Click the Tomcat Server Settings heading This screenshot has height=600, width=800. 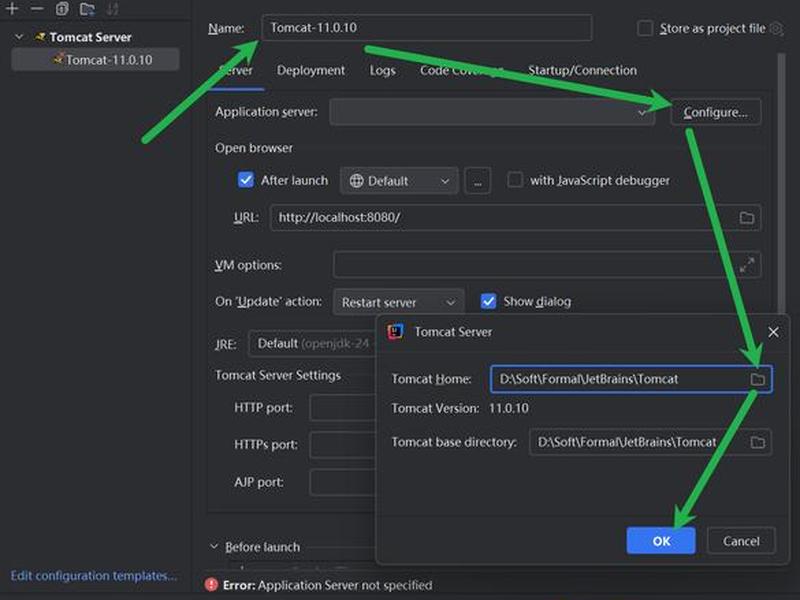[x=278, y=376]
